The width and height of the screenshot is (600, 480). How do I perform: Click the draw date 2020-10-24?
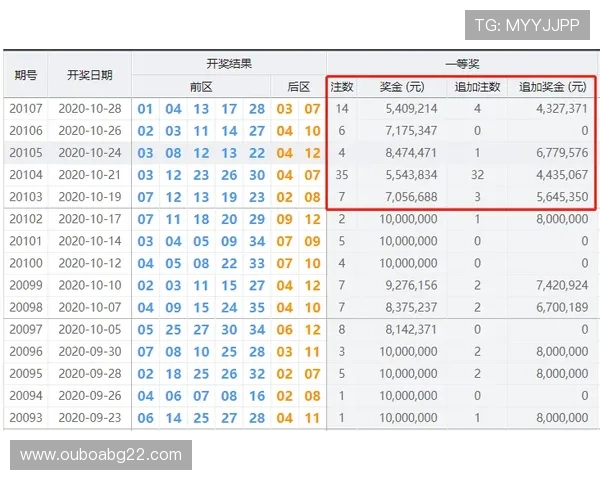(90, 153)
